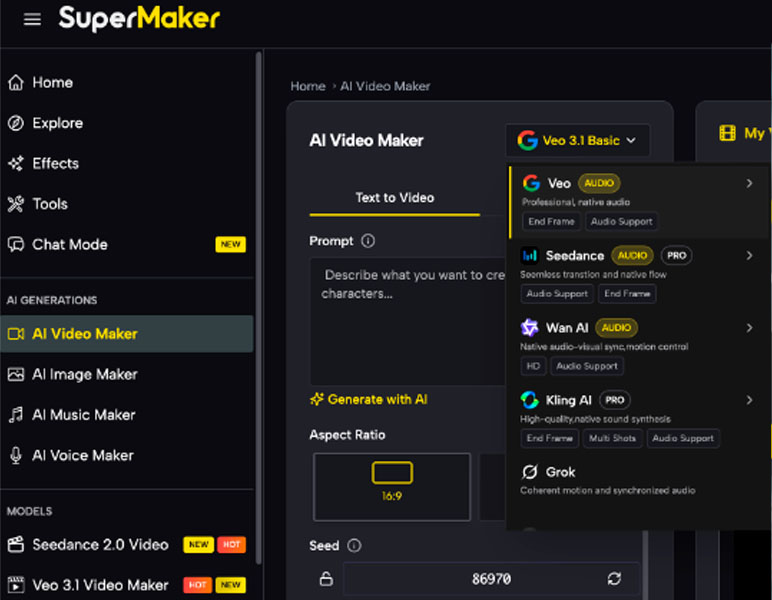The height and width of the screenshot is (600, 772).
Task: Select the Grok model entry
Action: [638, 480]
